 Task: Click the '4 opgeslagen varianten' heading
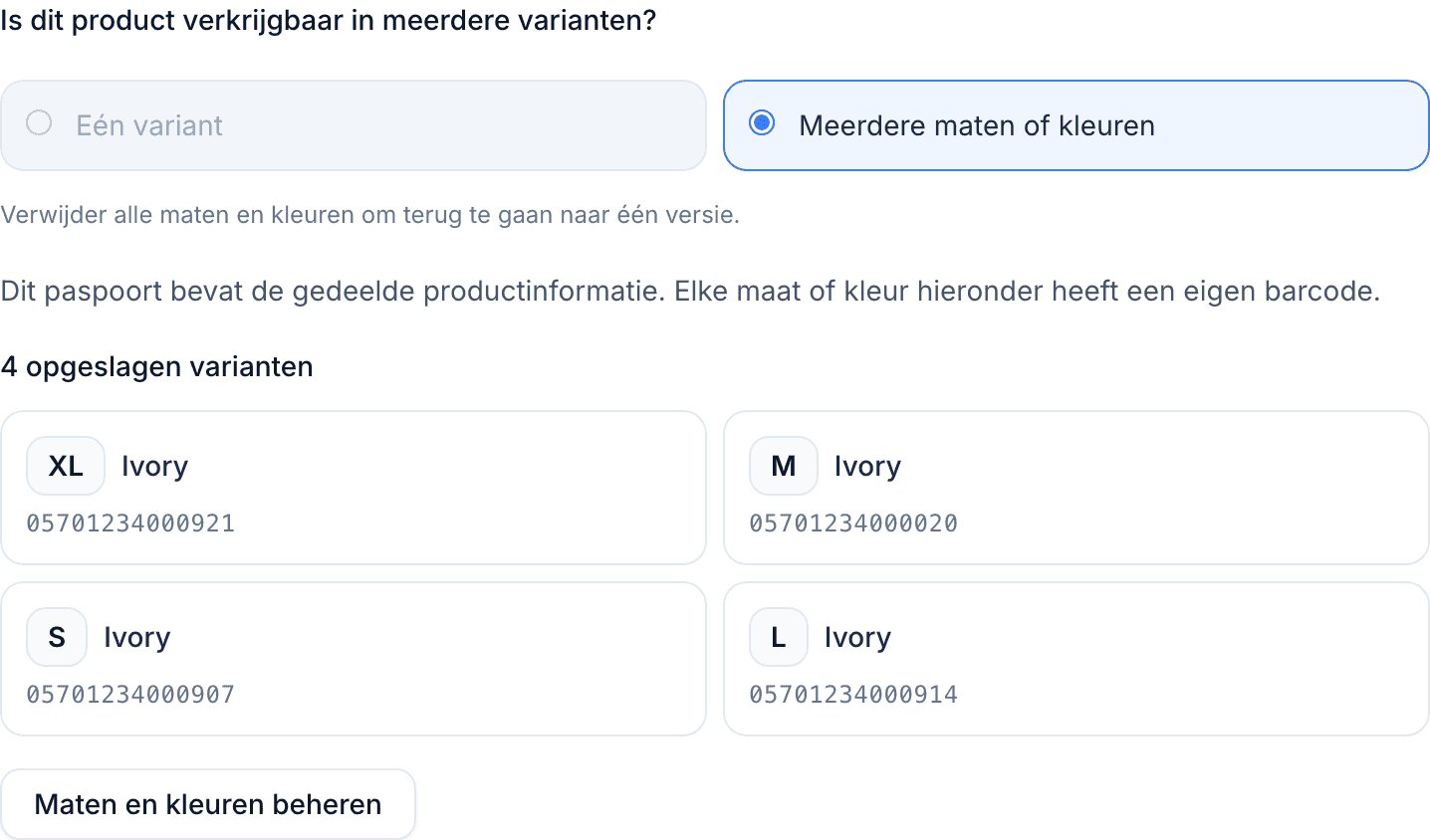coord(157,367)
